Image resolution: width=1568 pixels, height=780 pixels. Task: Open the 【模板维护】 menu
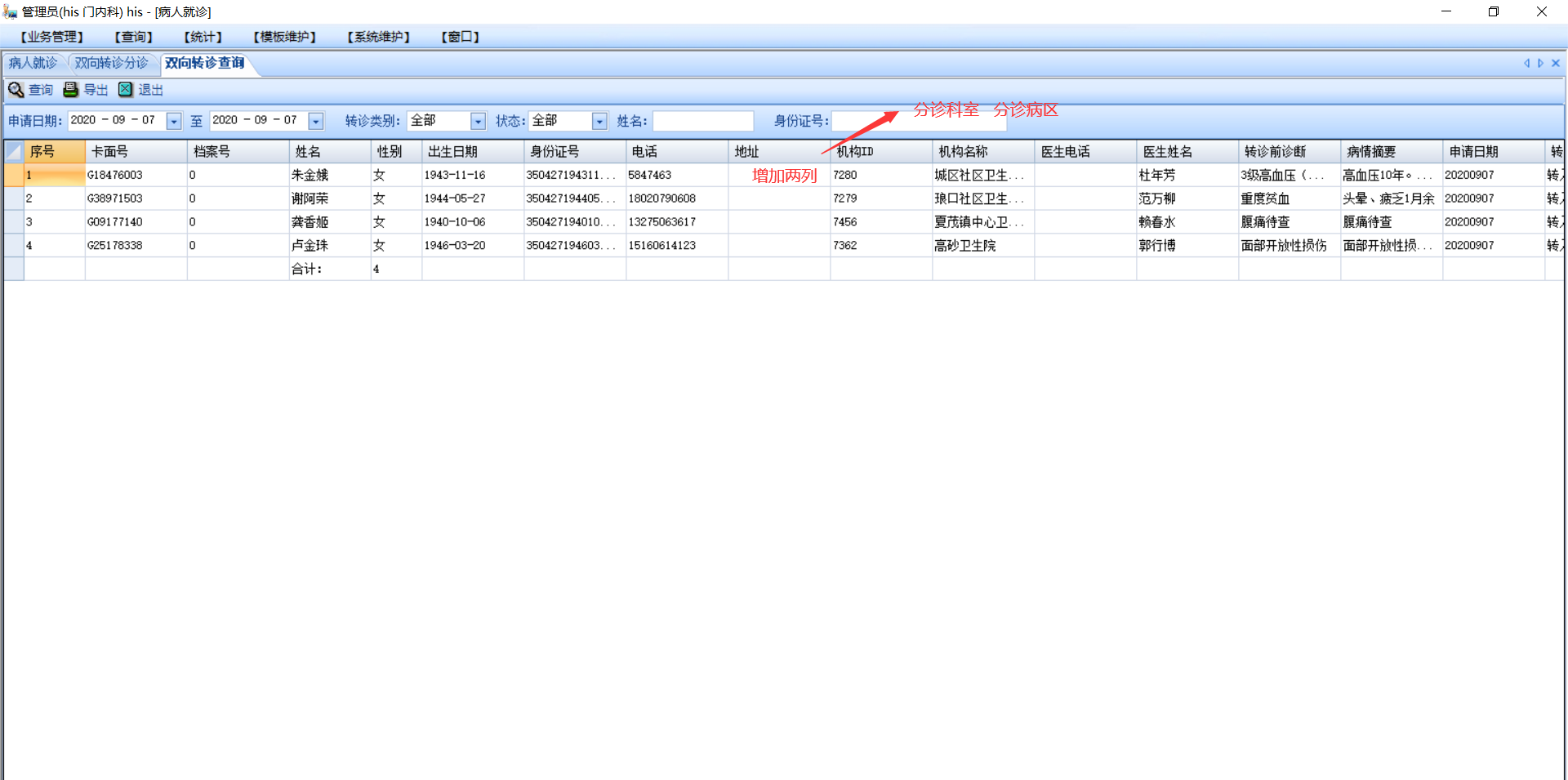pos(284,37)
